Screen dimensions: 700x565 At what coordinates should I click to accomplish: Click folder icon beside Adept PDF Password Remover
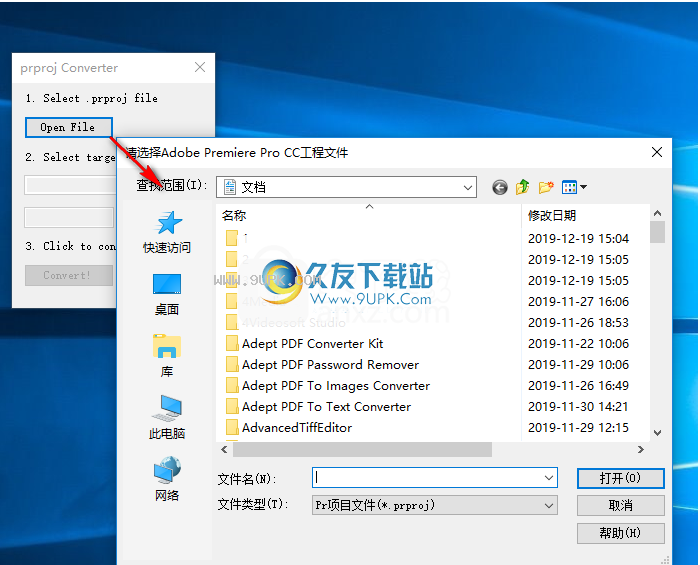pos(232,365)
